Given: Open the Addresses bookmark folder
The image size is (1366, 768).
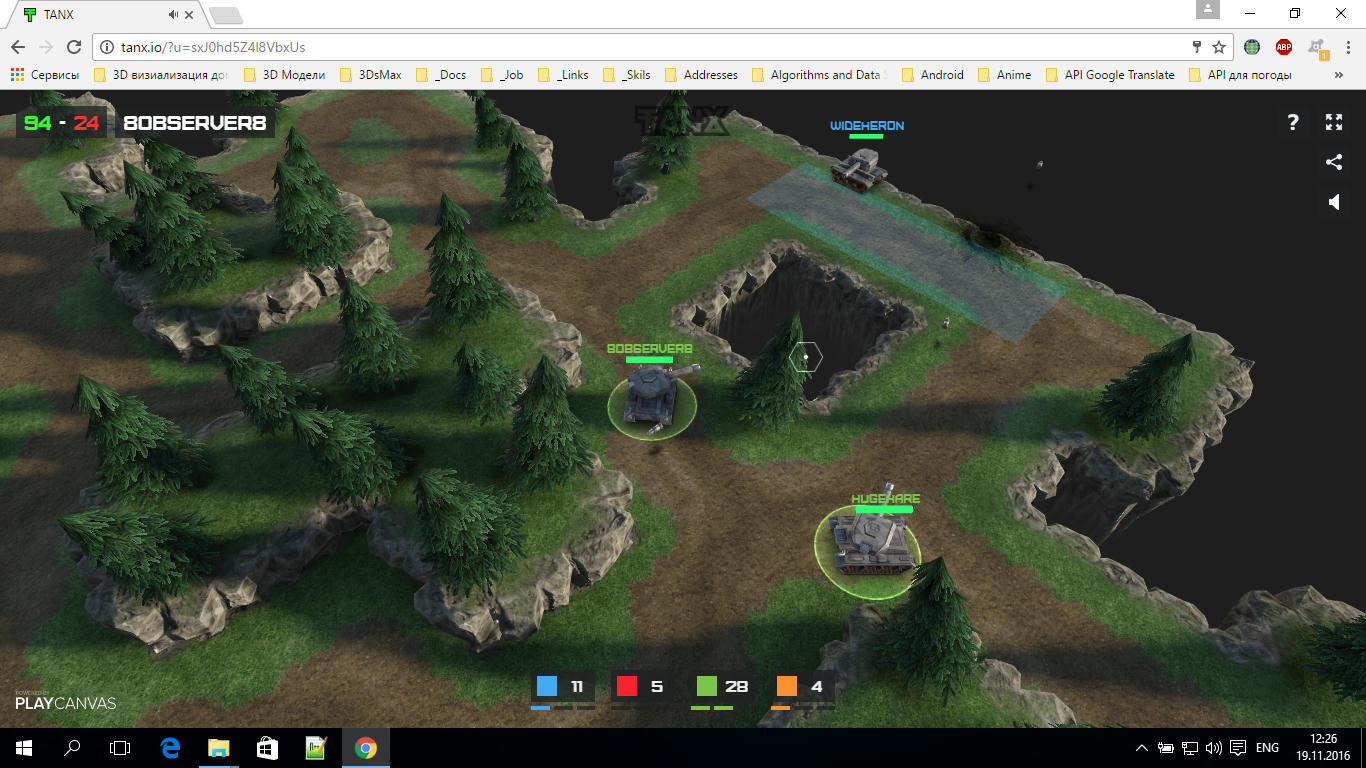Looking at the screenshot, I should [701, 75].
